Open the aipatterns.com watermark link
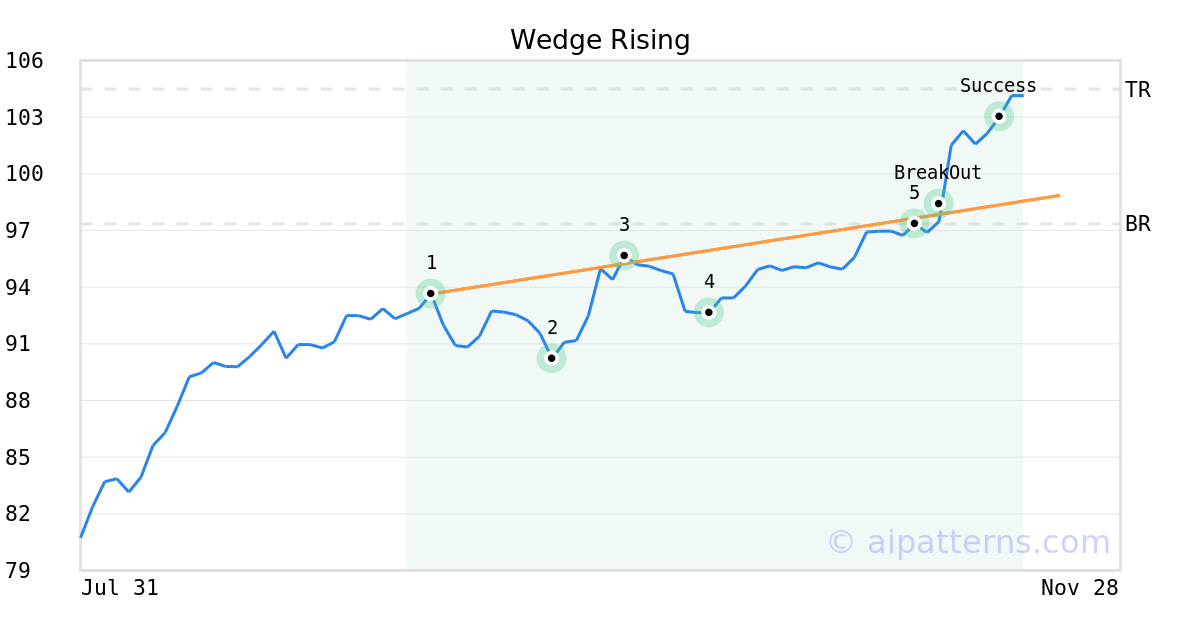 pos(968,543)
